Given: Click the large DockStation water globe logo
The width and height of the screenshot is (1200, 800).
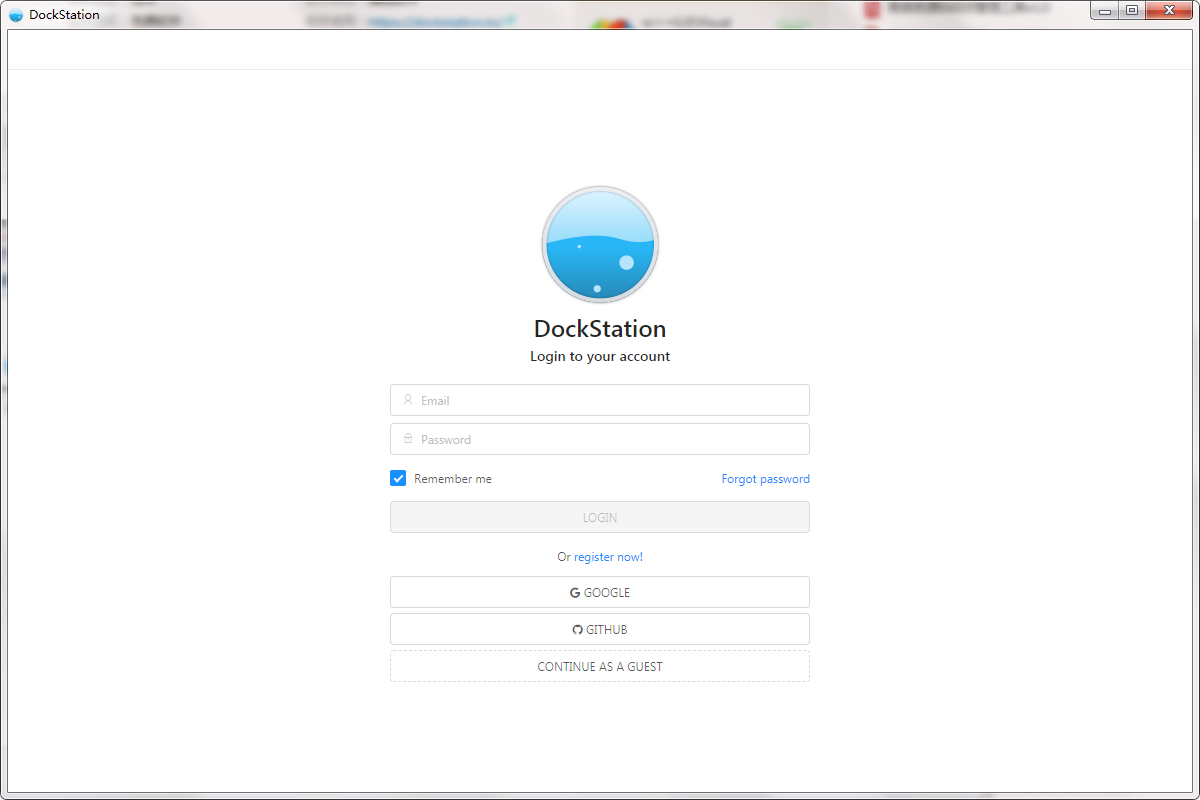Looking at the screenshot, I should click(x=600, y=245).
